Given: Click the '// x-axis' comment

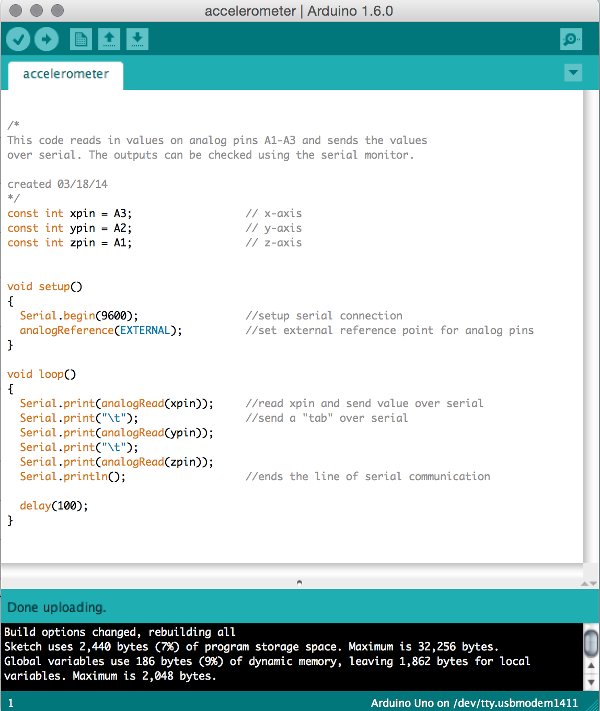Looking at the screenshot, I should click(273, 214).
